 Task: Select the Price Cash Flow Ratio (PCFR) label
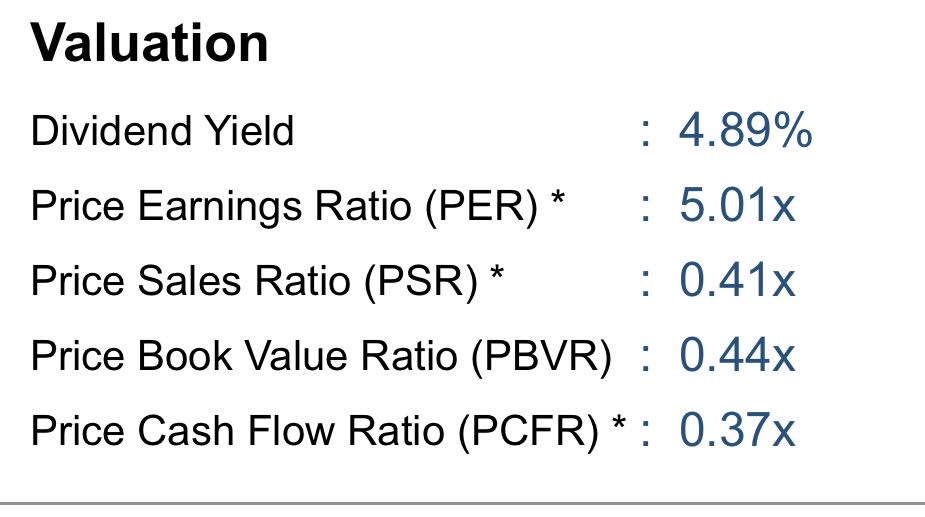pos(314,431)
